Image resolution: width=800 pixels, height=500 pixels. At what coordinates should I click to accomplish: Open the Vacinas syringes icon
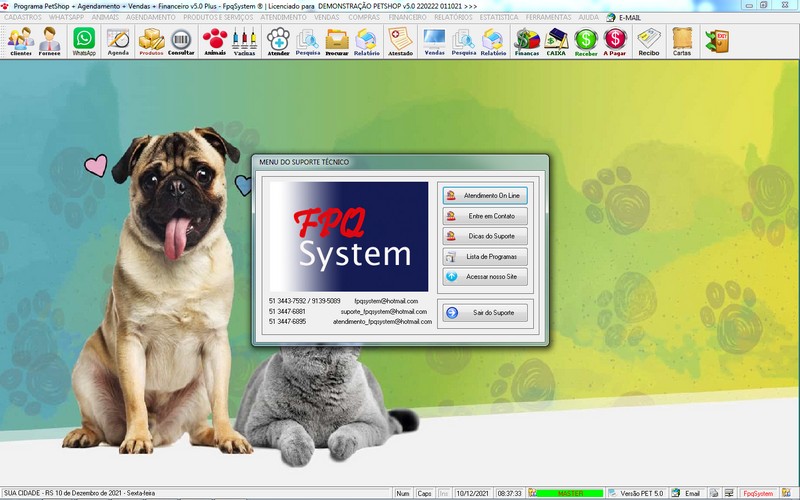tap(244, 41)
